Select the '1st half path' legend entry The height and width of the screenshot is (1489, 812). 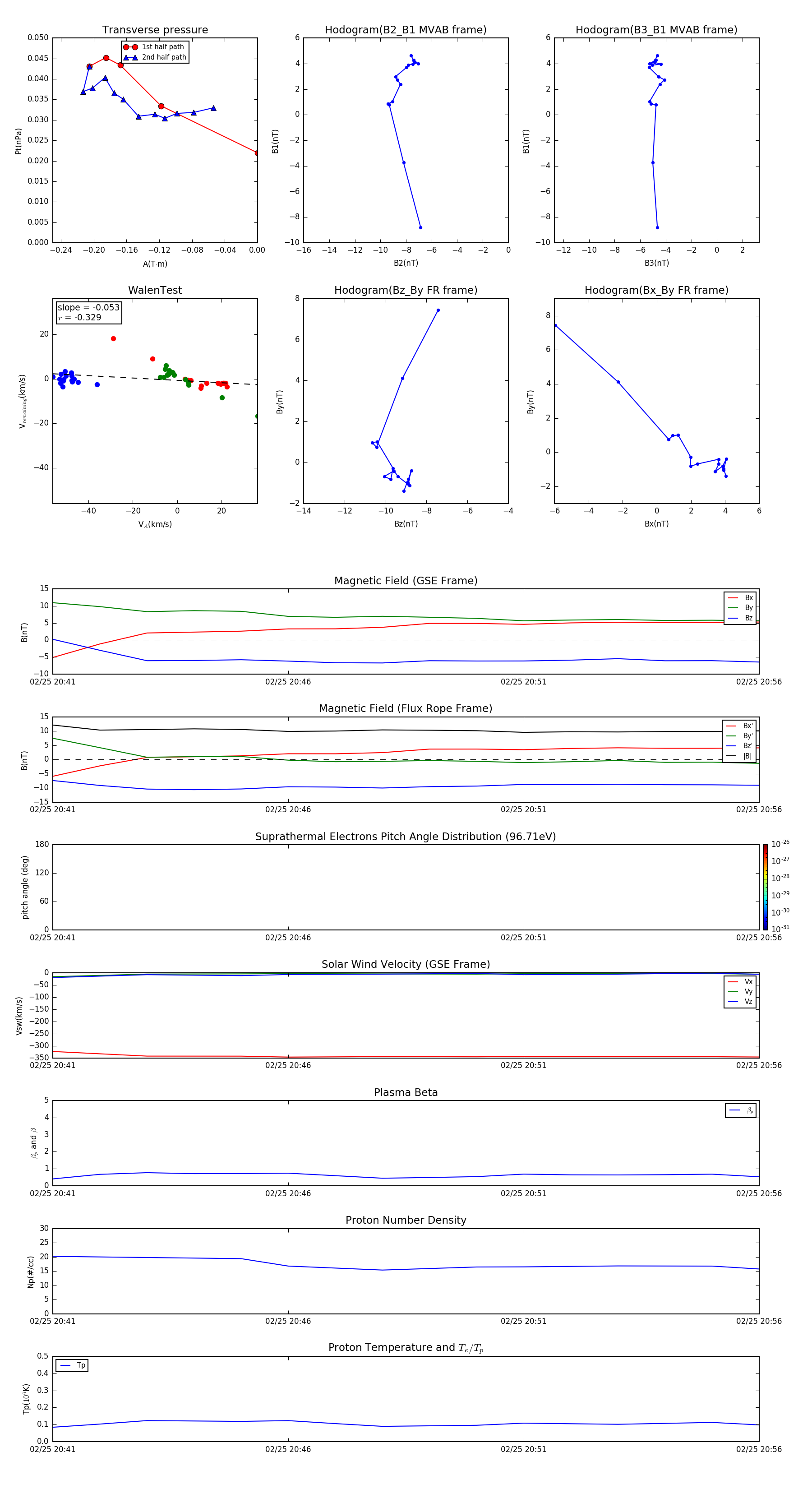coord(154,47)
